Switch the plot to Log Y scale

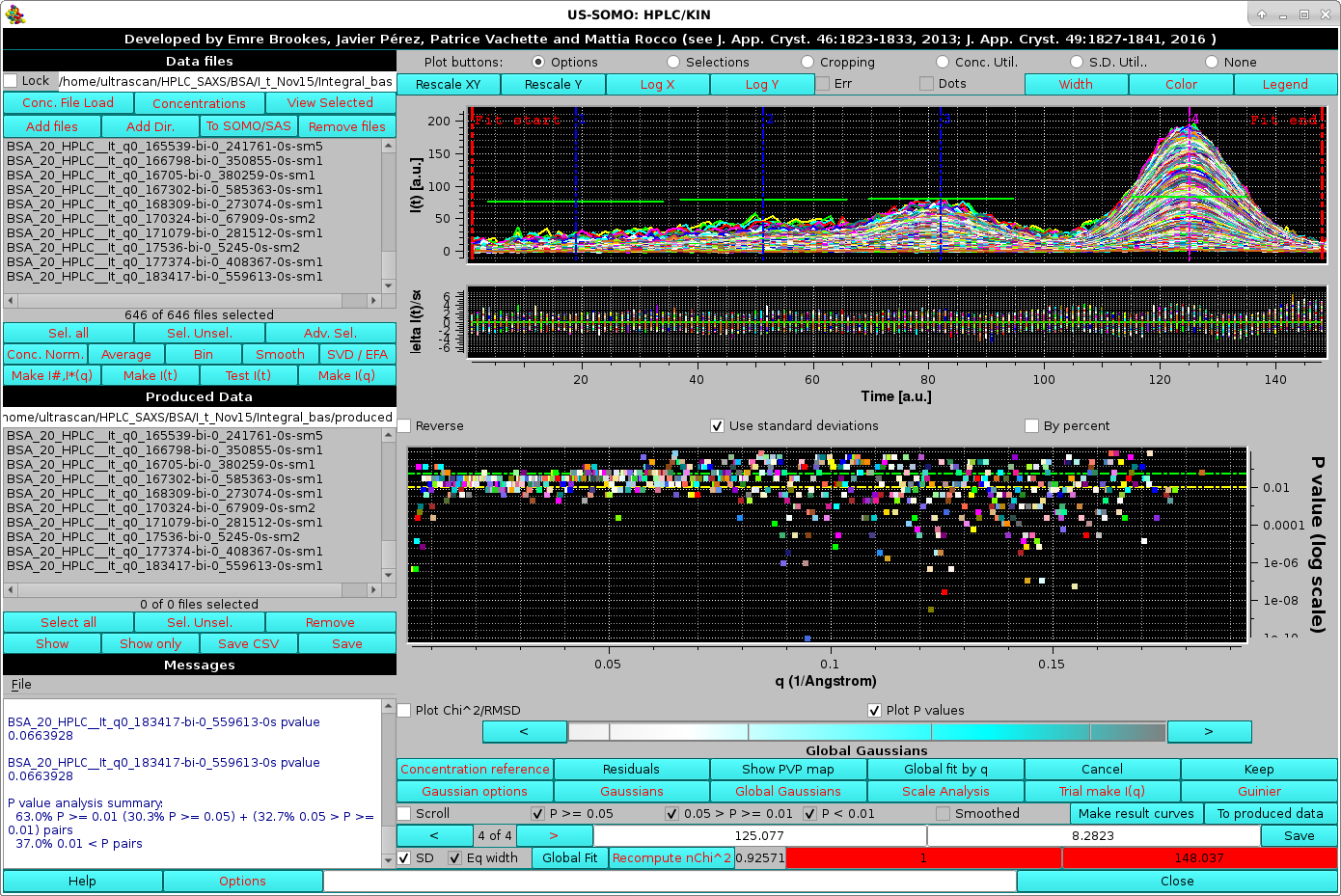pos(761,84)
